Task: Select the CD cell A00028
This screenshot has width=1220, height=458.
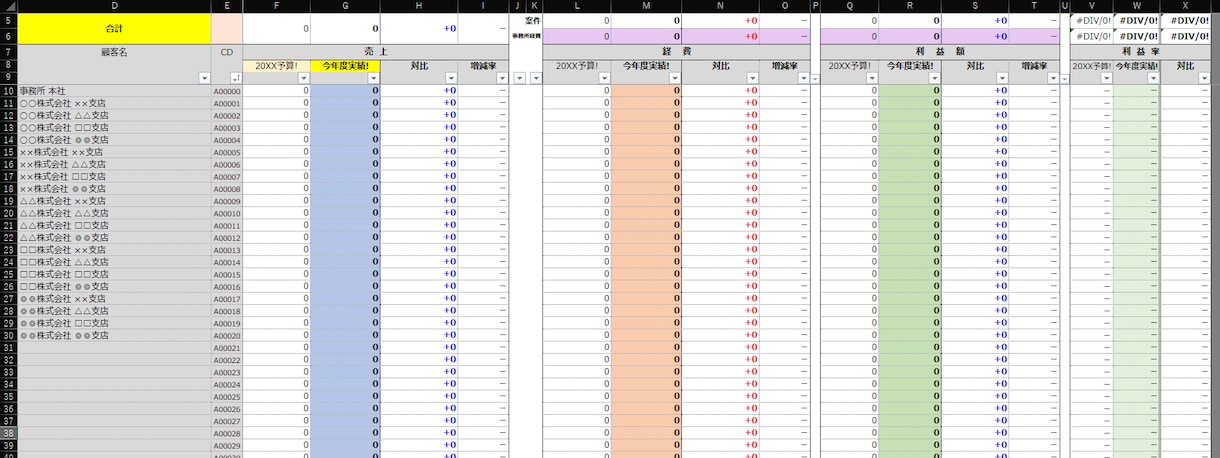Action: click(x=227, y=433)
